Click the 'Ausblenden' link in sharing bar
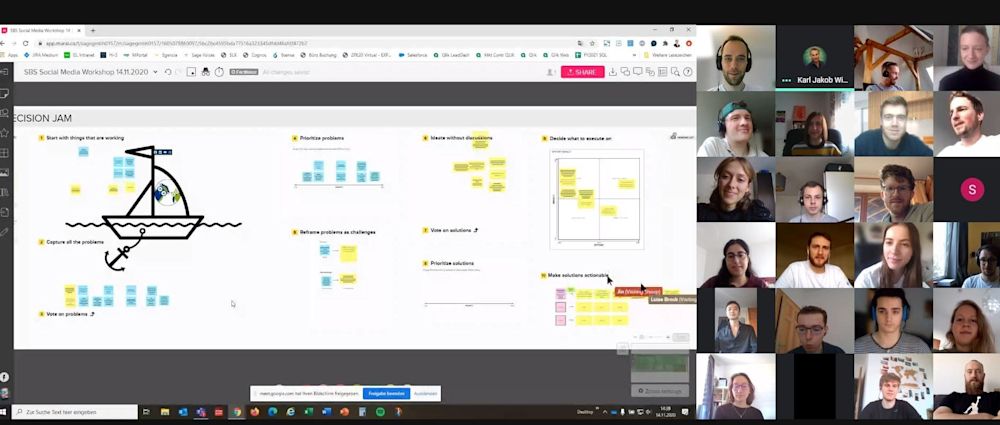The image size is (1000, 425). pyautogui.click(x=425, y=394)
